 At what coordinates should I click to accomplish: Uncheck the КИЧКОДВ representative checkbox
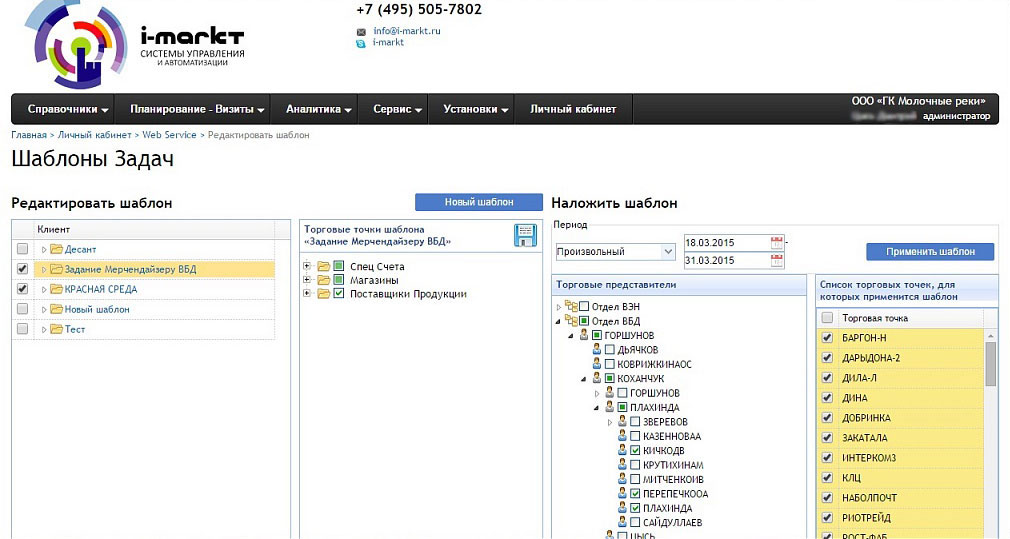click(x=635, y=450)
